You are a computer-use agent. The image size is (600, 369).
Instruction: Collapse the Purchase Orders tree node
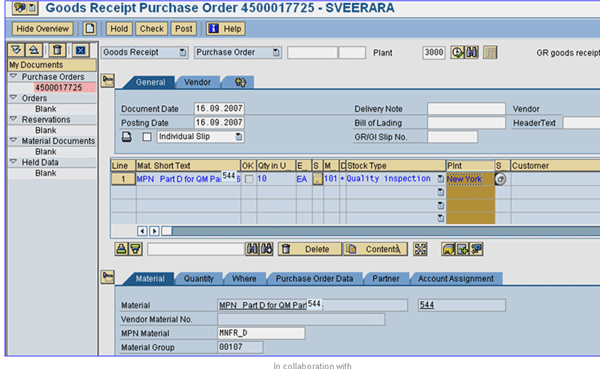coord(13,77)
